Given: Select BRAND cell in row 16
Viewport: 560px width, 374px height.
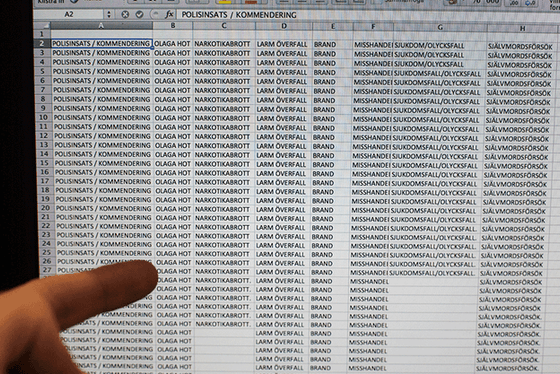Looking at the screenshot, I should [x=330, y=174].
